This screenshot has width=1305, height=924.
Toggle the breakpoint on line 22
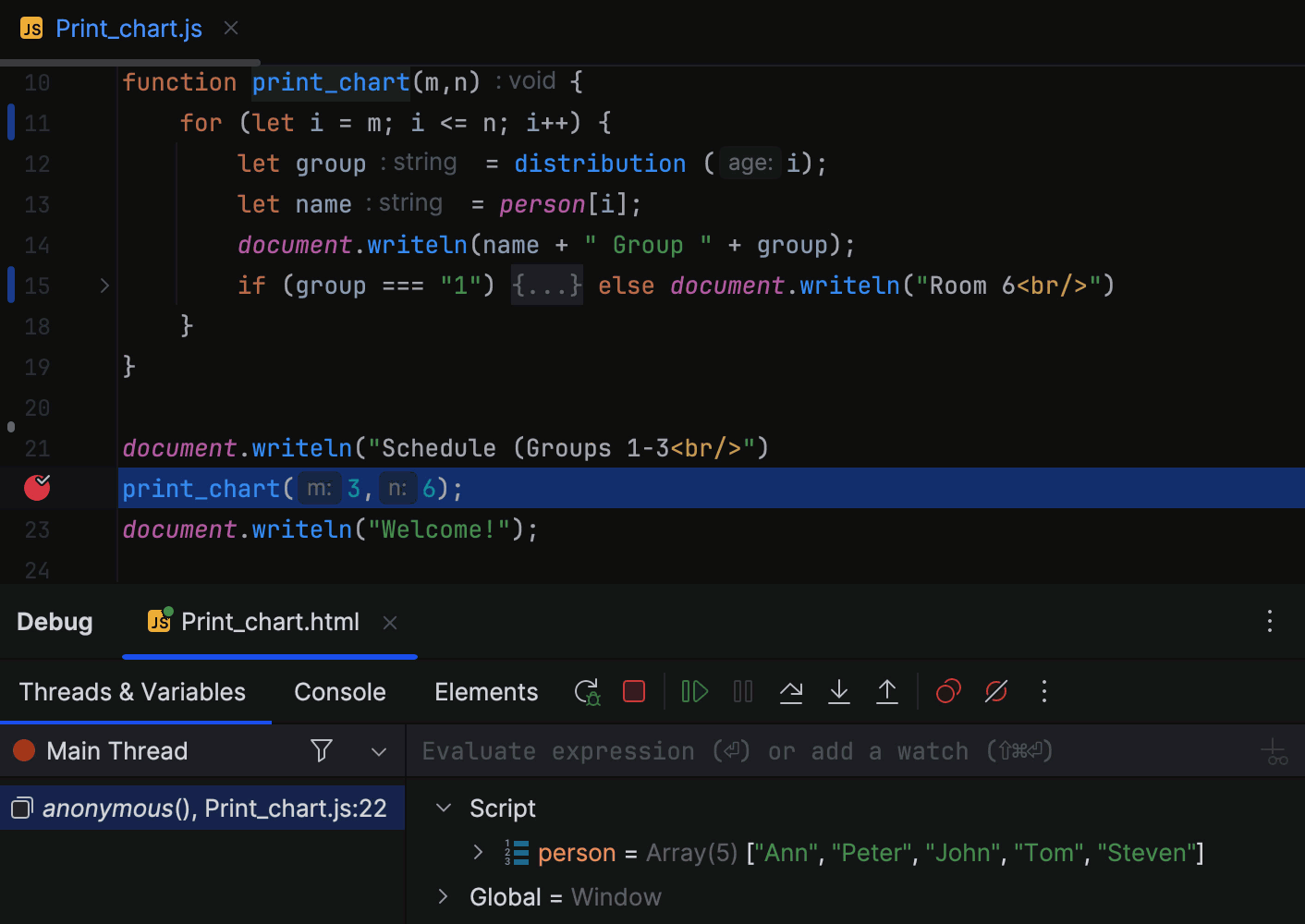click(x=36, y=488)
